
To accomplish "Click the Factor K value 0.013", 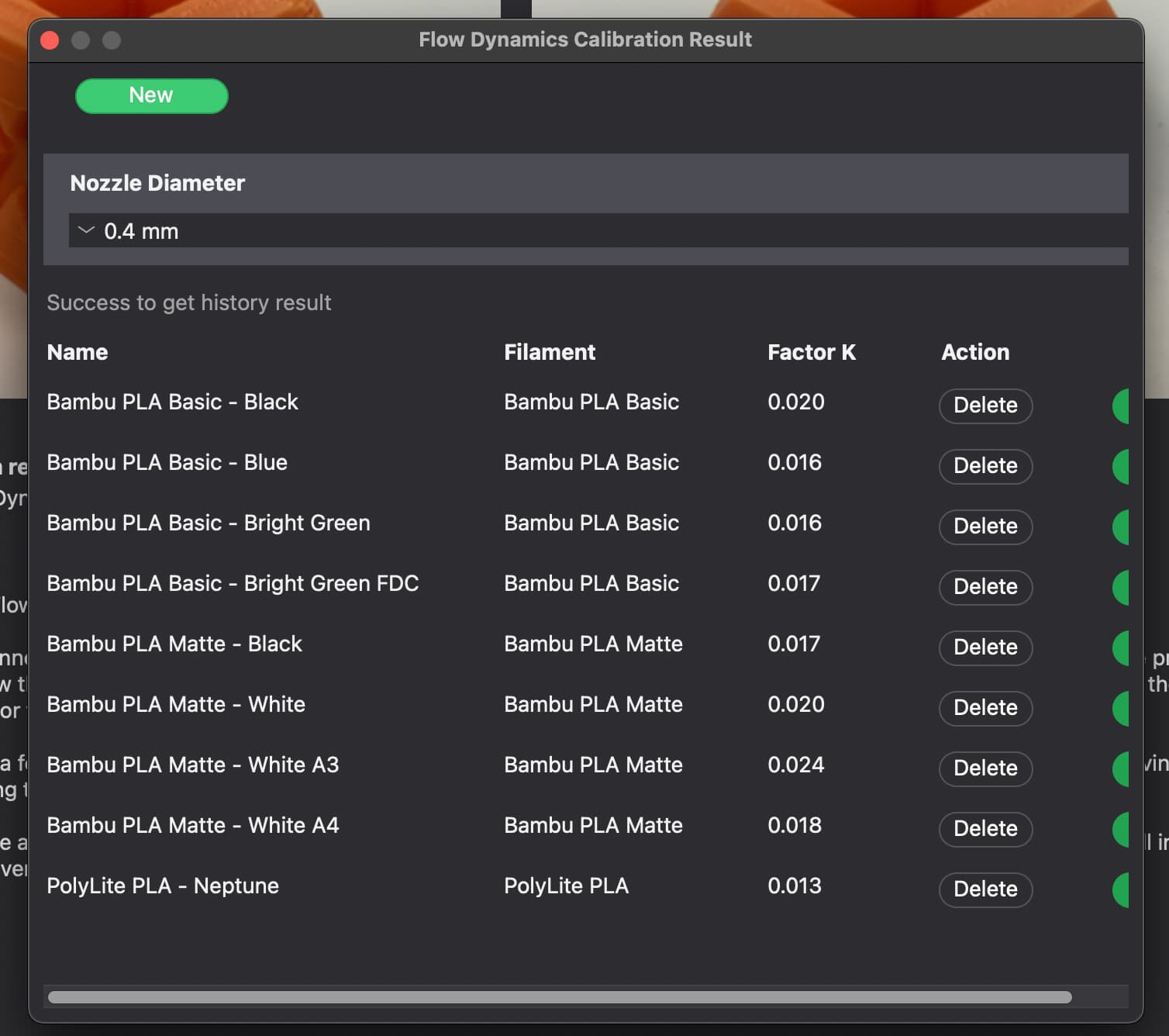I will 795,886.
